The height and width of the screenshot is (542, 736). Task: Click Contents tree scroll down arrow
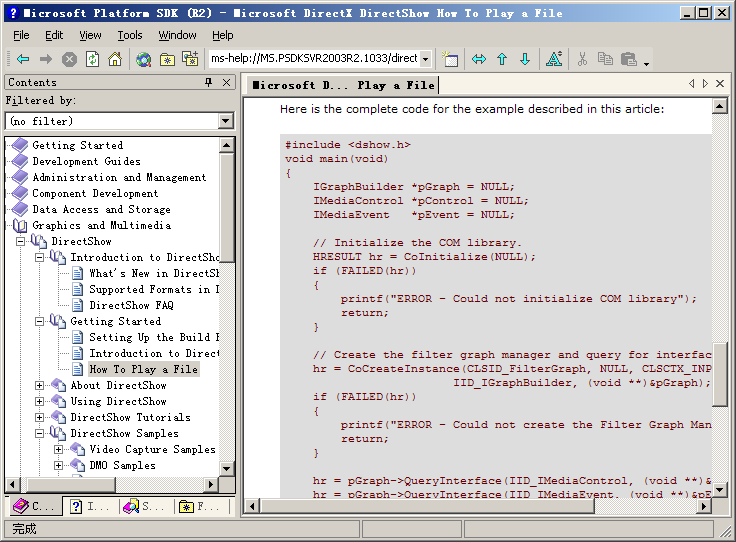[227, 469]
